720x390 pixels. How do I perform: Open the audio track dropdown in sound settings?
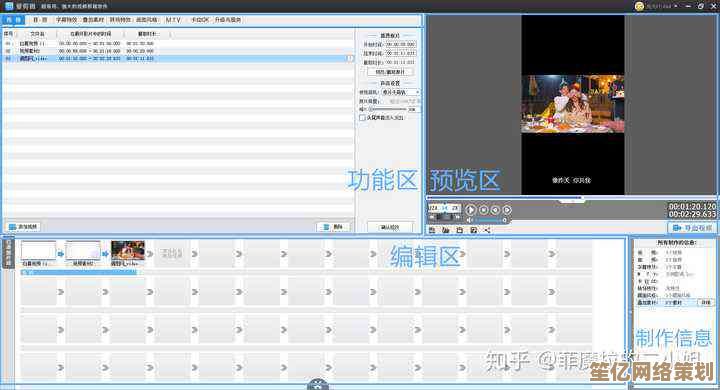pyautogui.click(x=400, y=92)
